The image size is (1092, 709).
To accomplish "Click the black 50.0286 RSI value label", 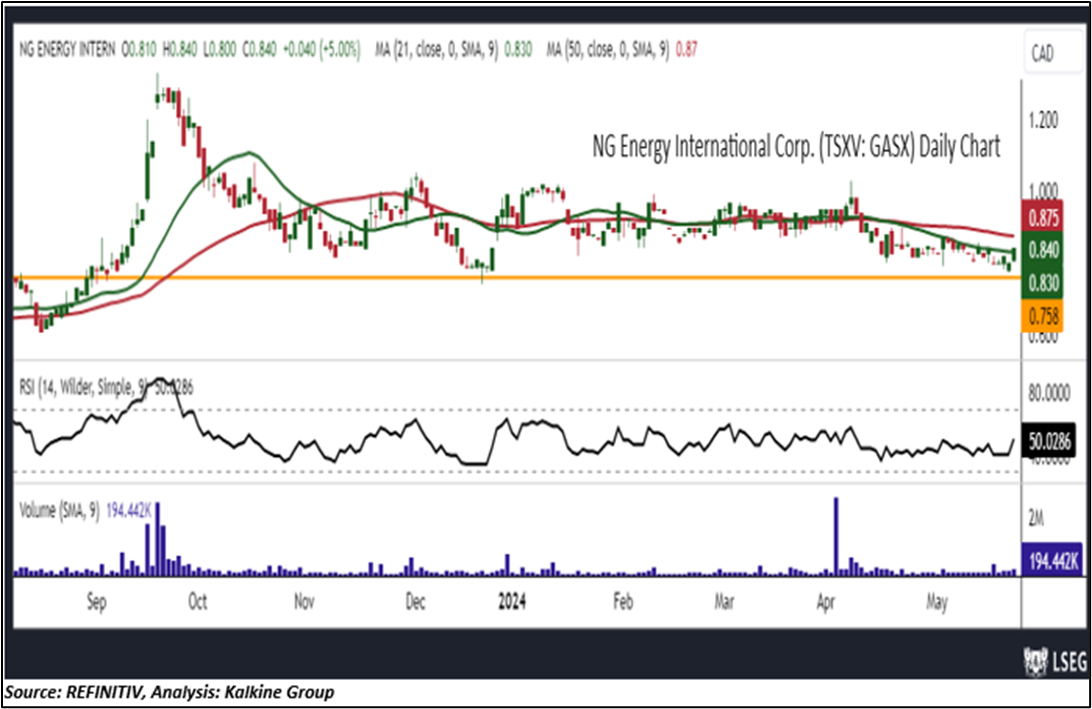I will point(1049,441).
